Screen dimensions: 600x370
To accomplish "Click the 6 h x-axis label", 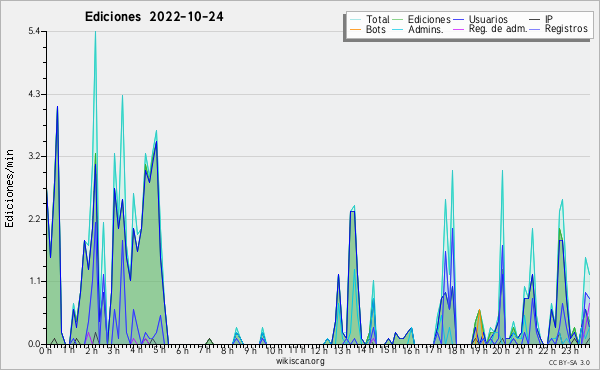I will click(182, 351).
